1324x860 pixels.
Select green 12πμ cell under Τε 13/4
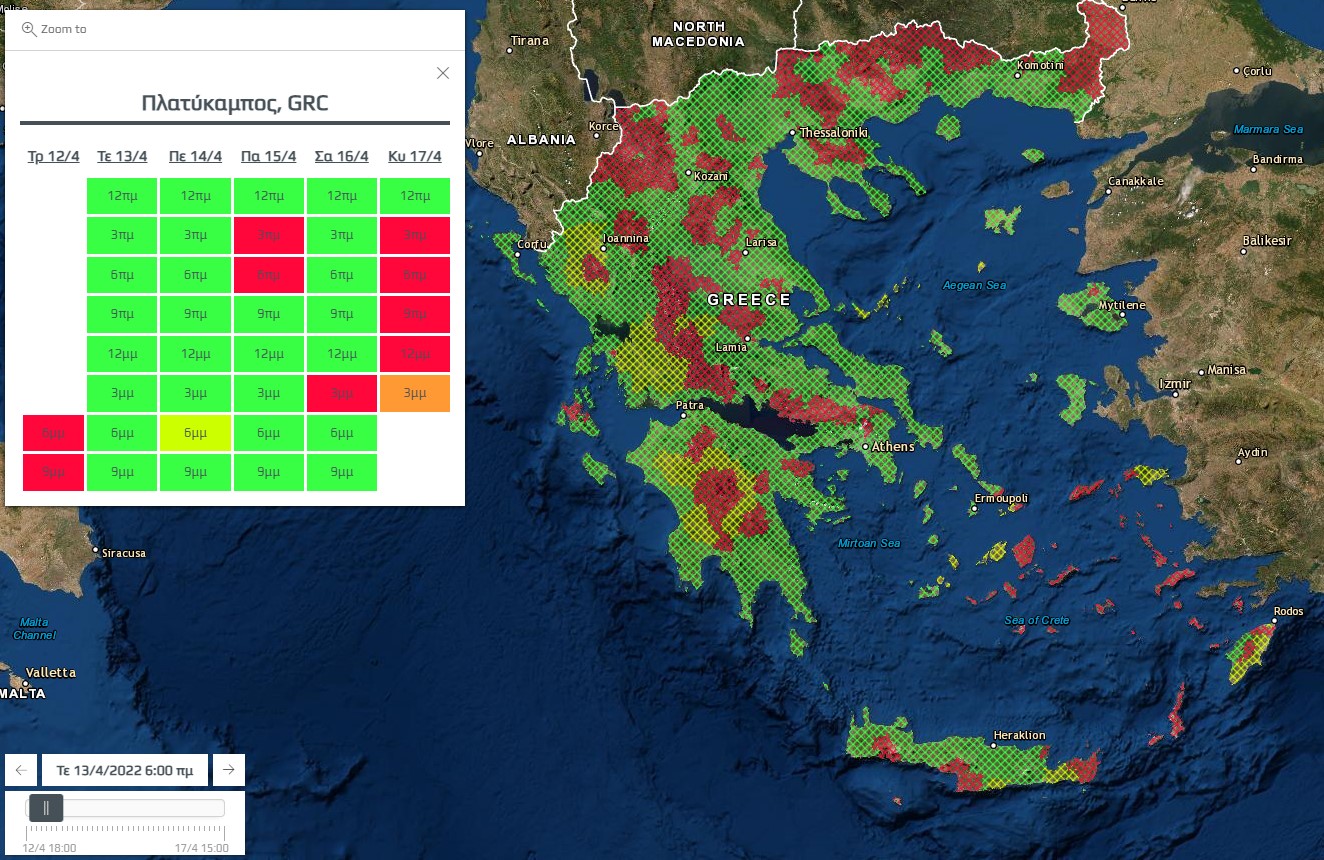(122, 196)
